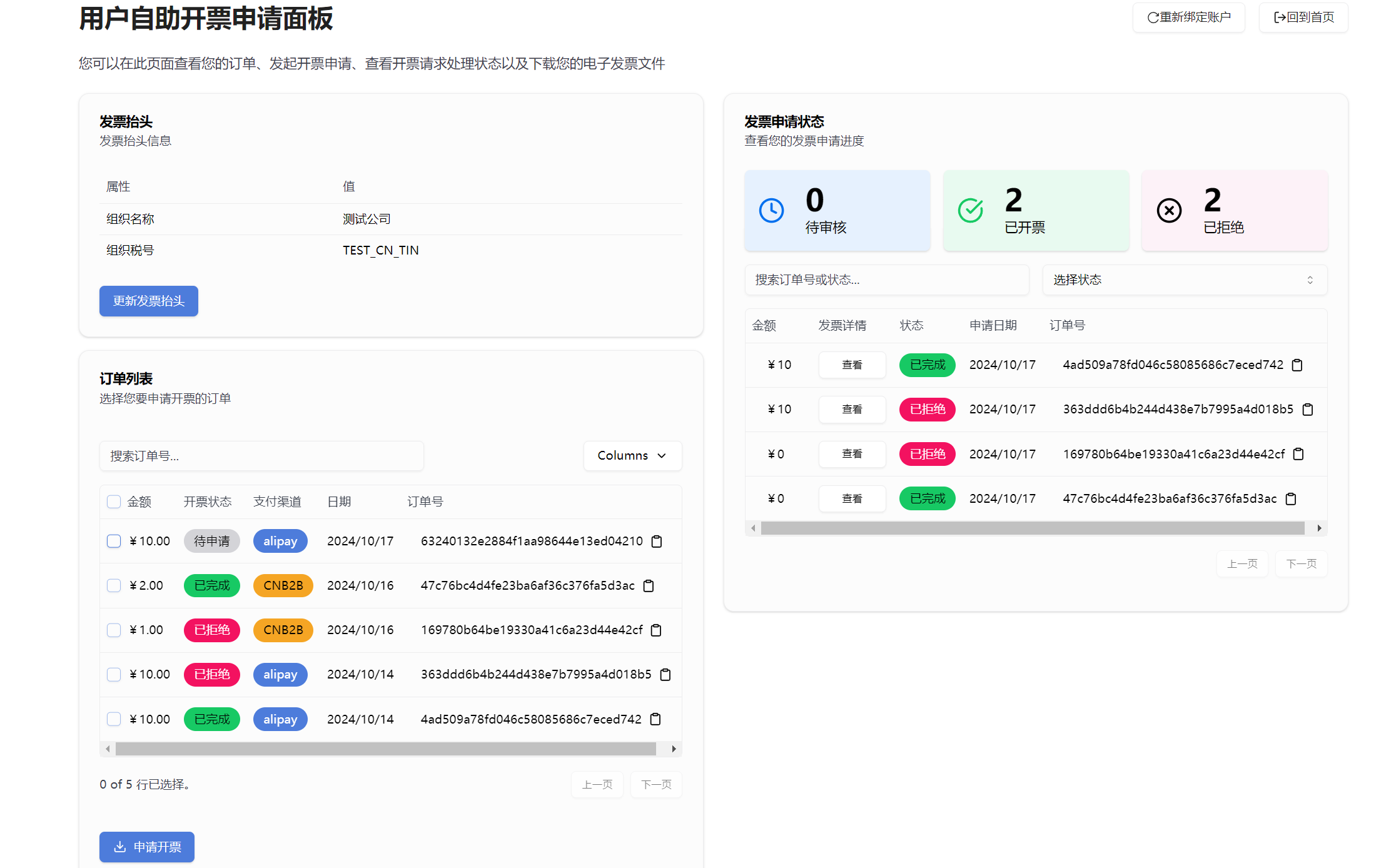Click the 开票状态 column header
The image size is (1396, 868).
pyautogui.click(x=208, y=502)
